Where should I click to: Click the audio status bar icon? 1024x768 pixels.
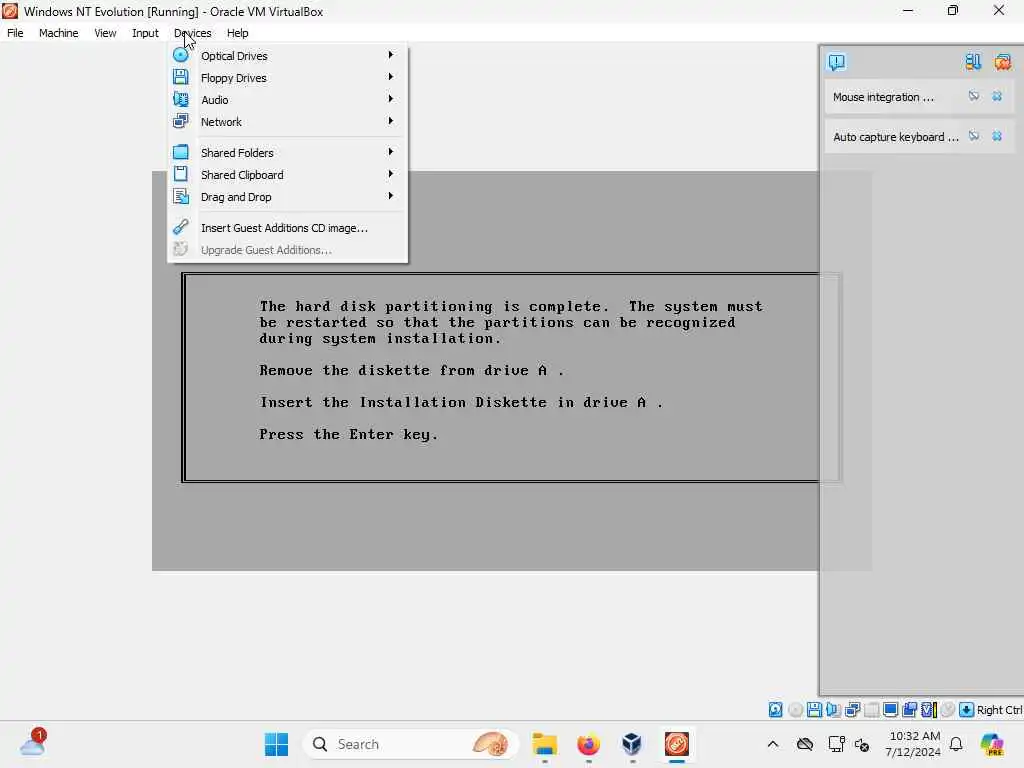point(833,710)
